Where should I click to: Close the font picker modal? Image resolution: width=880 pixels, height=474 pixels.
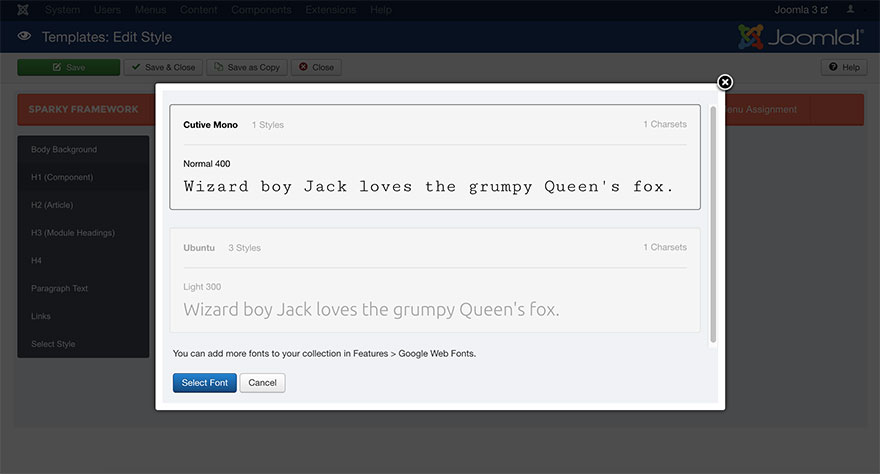[x=725, y=82]
